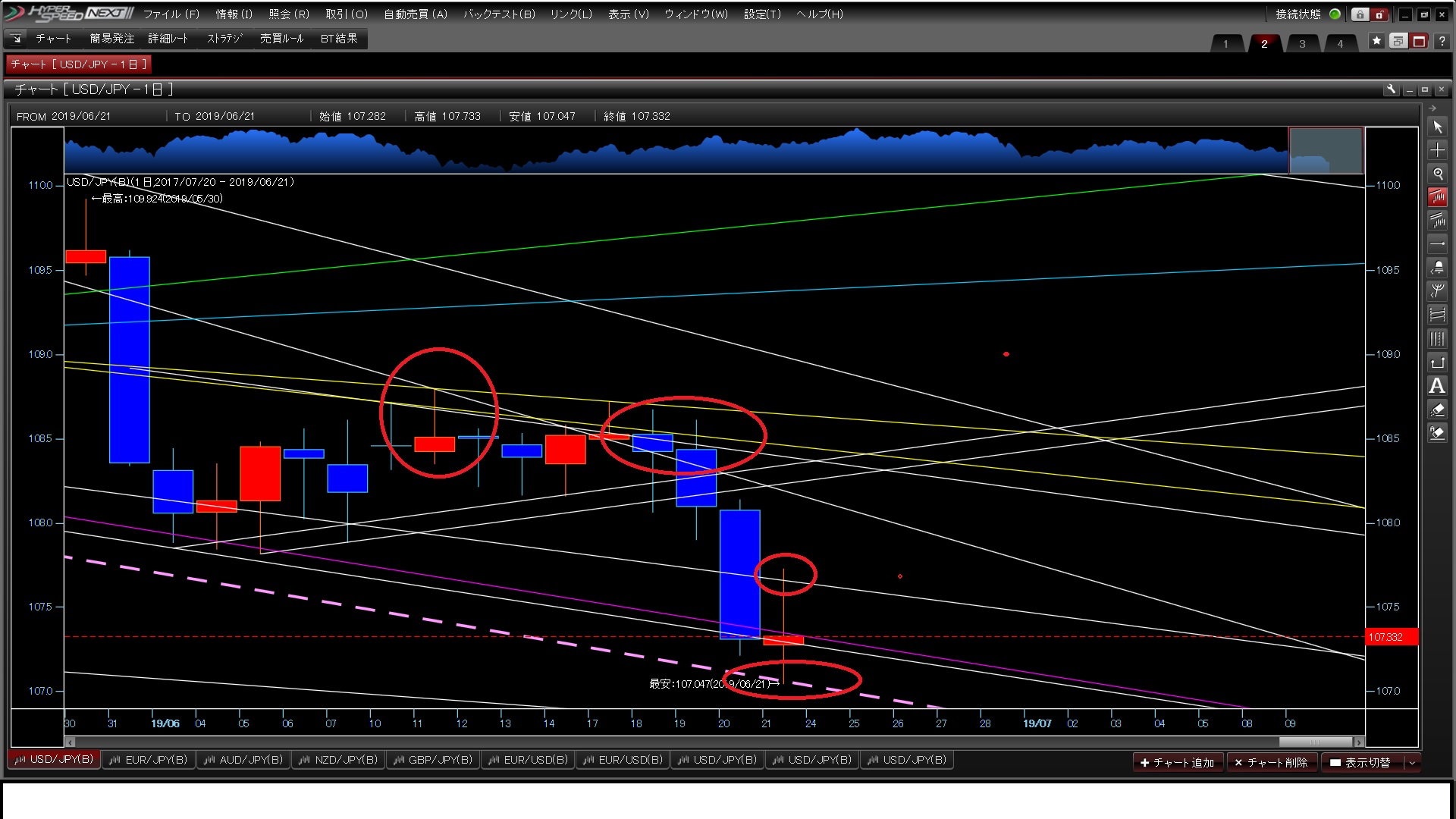The height and width of the screenshot is (819, 1456).
Task: Switch to cascaded windows layout mode
Action: (1398, 41)
